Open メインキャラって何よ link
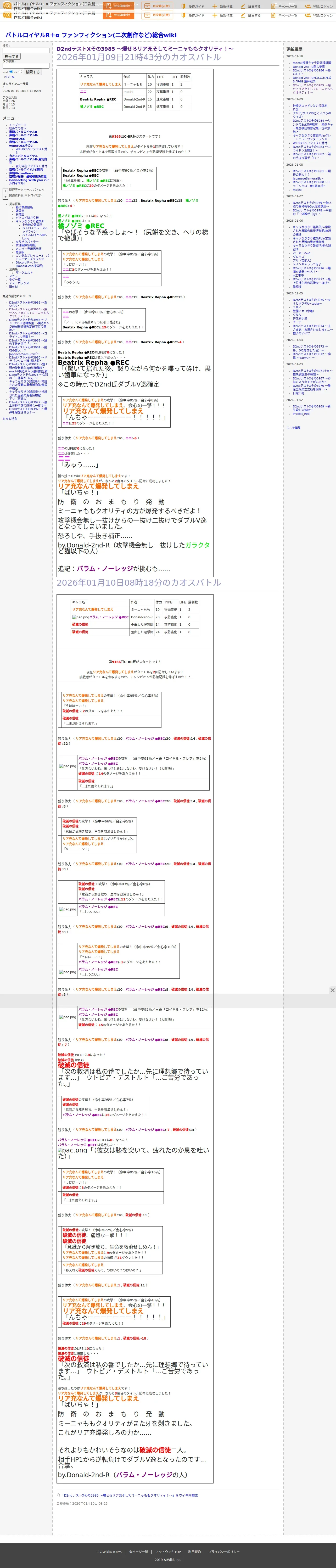 pyautogui.click(x=307, y=264)
